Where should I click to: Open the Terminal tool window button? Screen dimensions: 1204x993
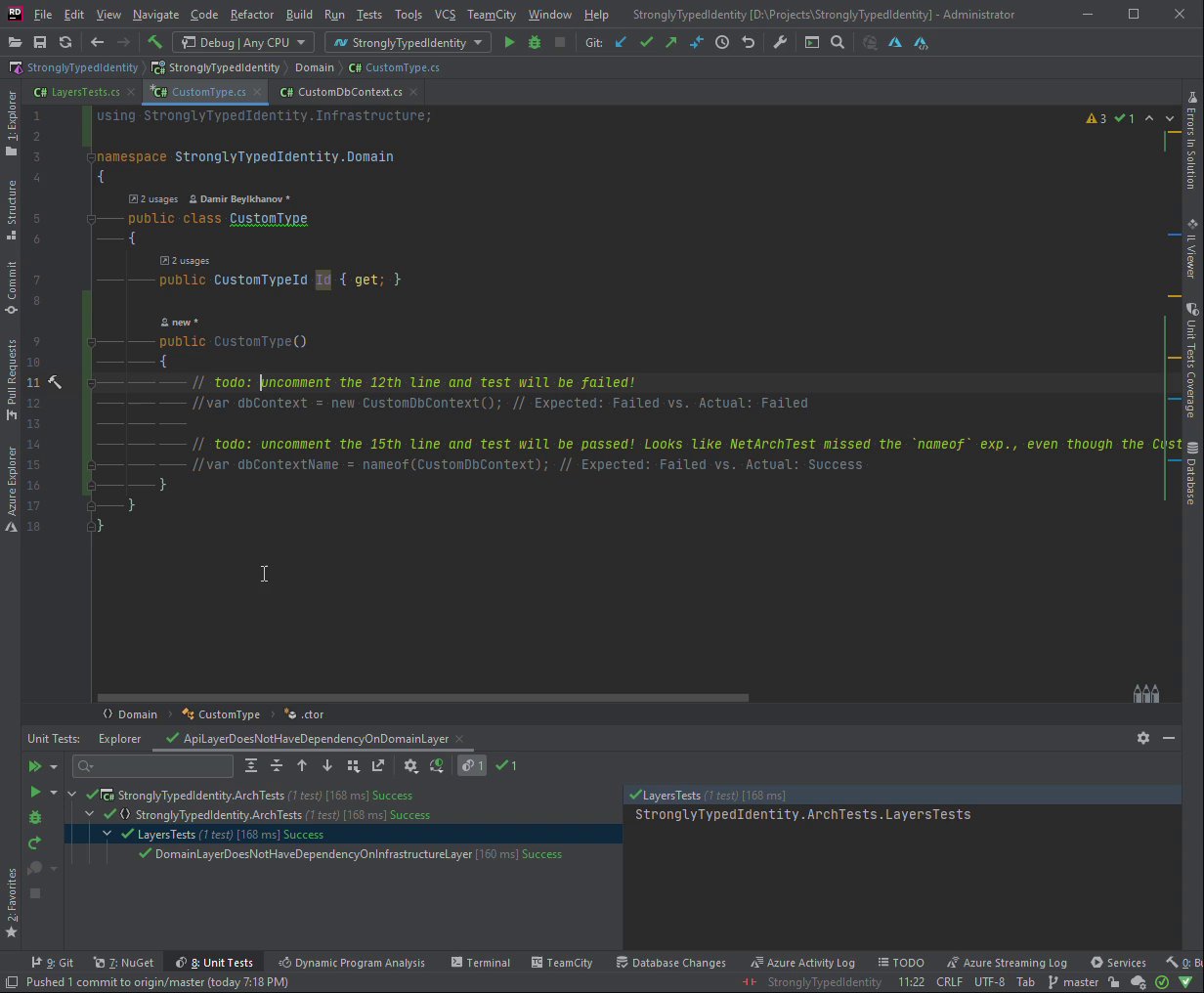[480, 963]
